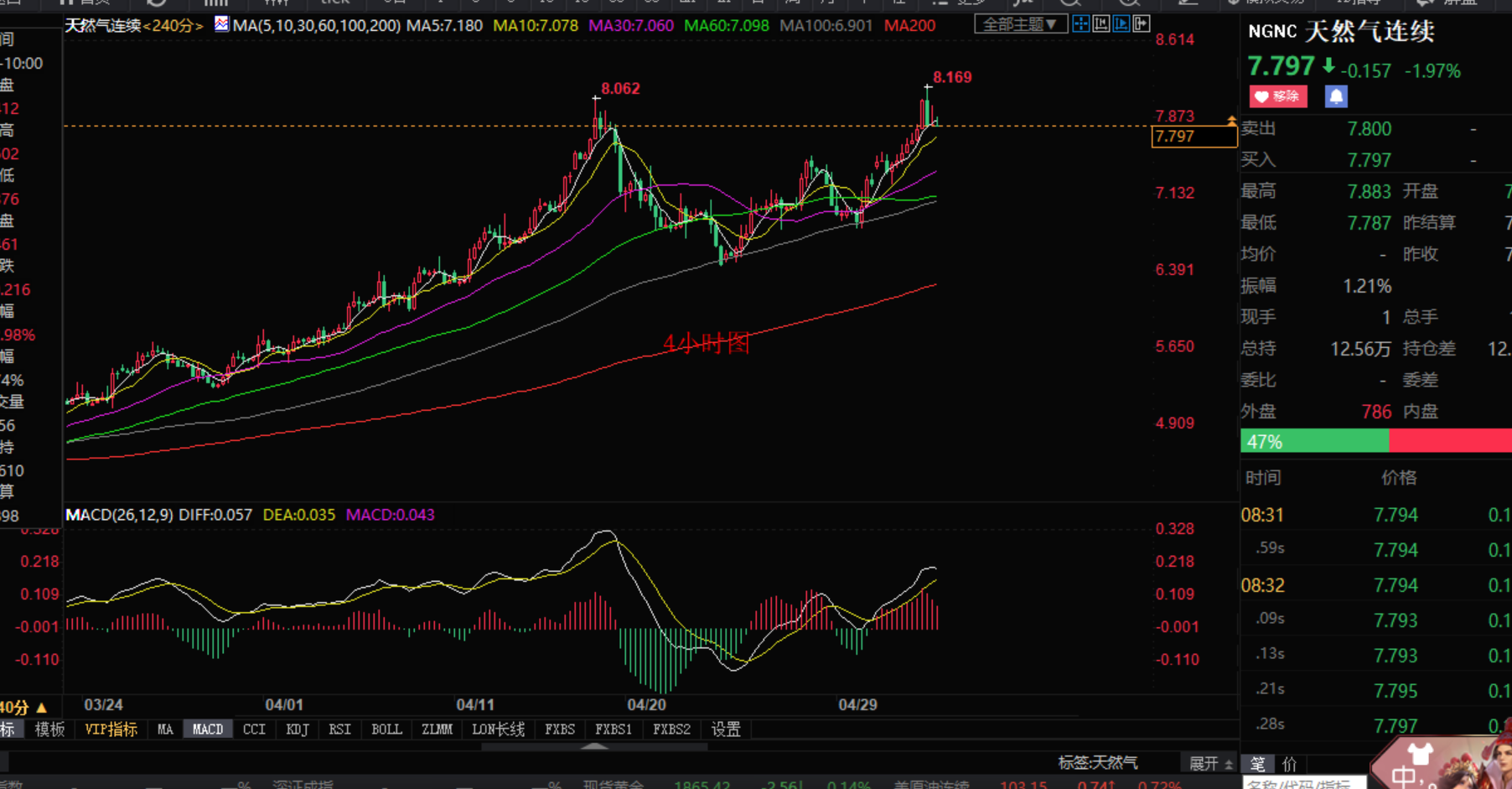Click the second chart tool icon beside crosshair
1512x789 pixels.
[x=1101, y=24]
